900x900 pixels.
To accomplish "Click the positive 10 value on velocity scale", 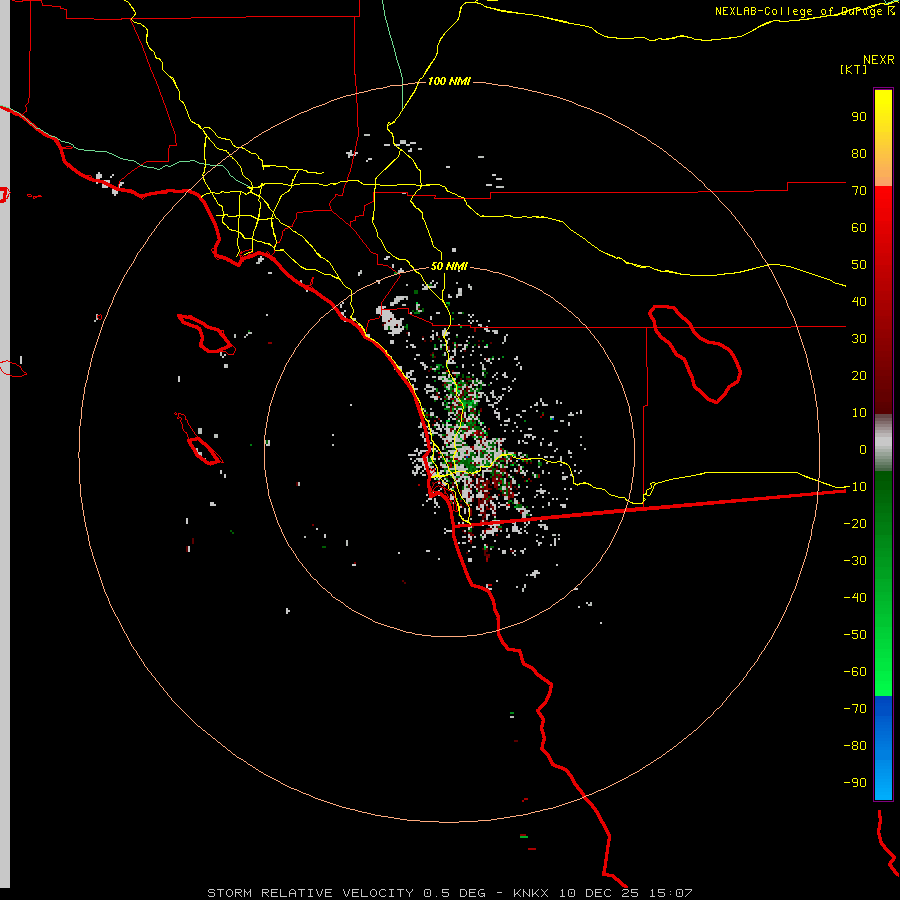I will [x=859, y=413].
